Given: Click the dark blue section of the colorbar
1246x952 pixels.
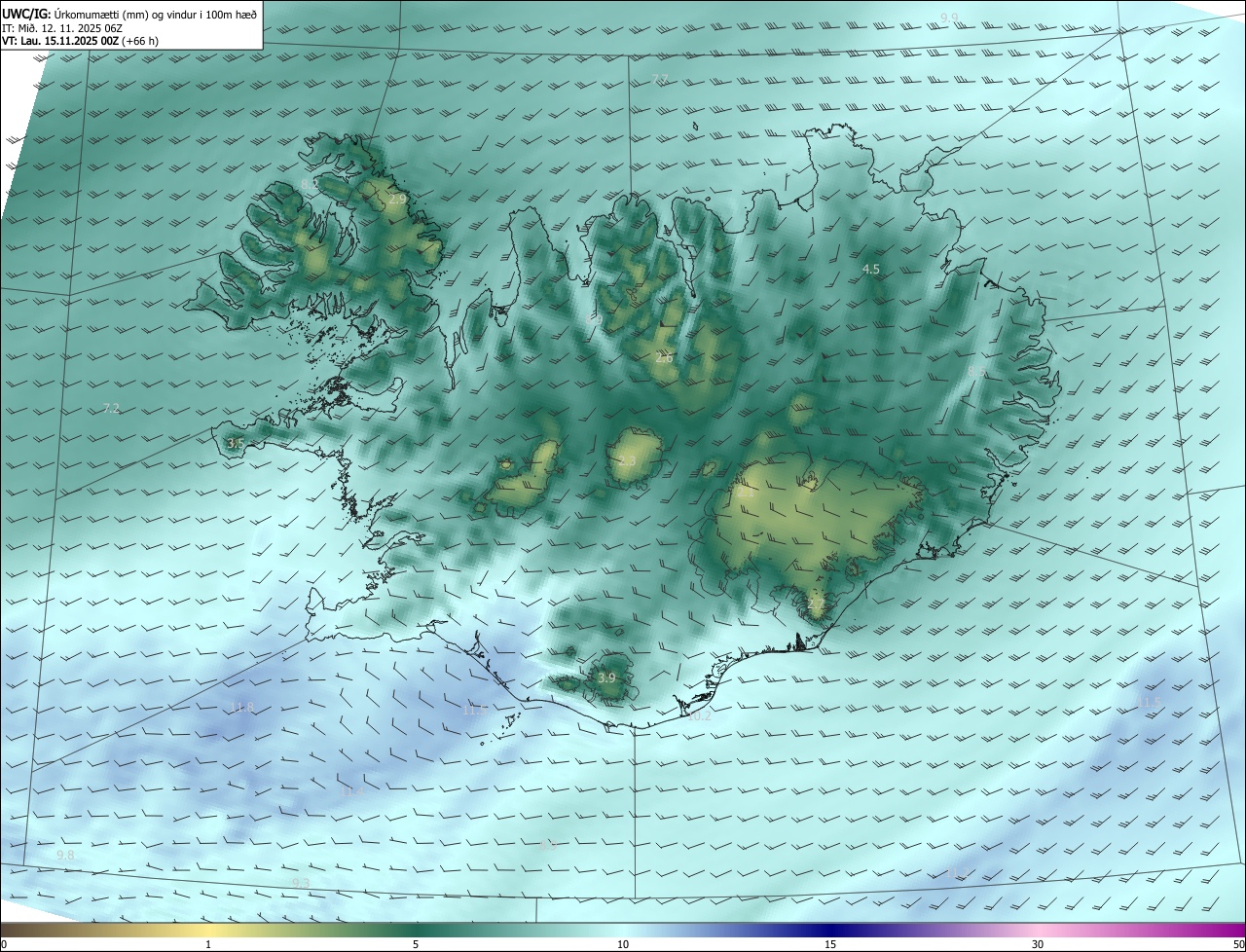Looking at the screenshot, I should pos(830,930).
